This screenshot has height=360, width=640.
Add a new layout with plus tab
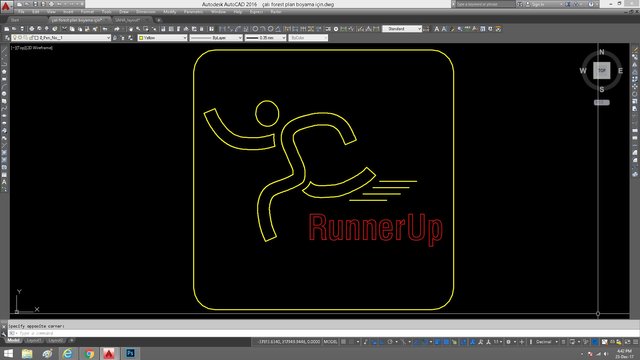coord(71,340)
